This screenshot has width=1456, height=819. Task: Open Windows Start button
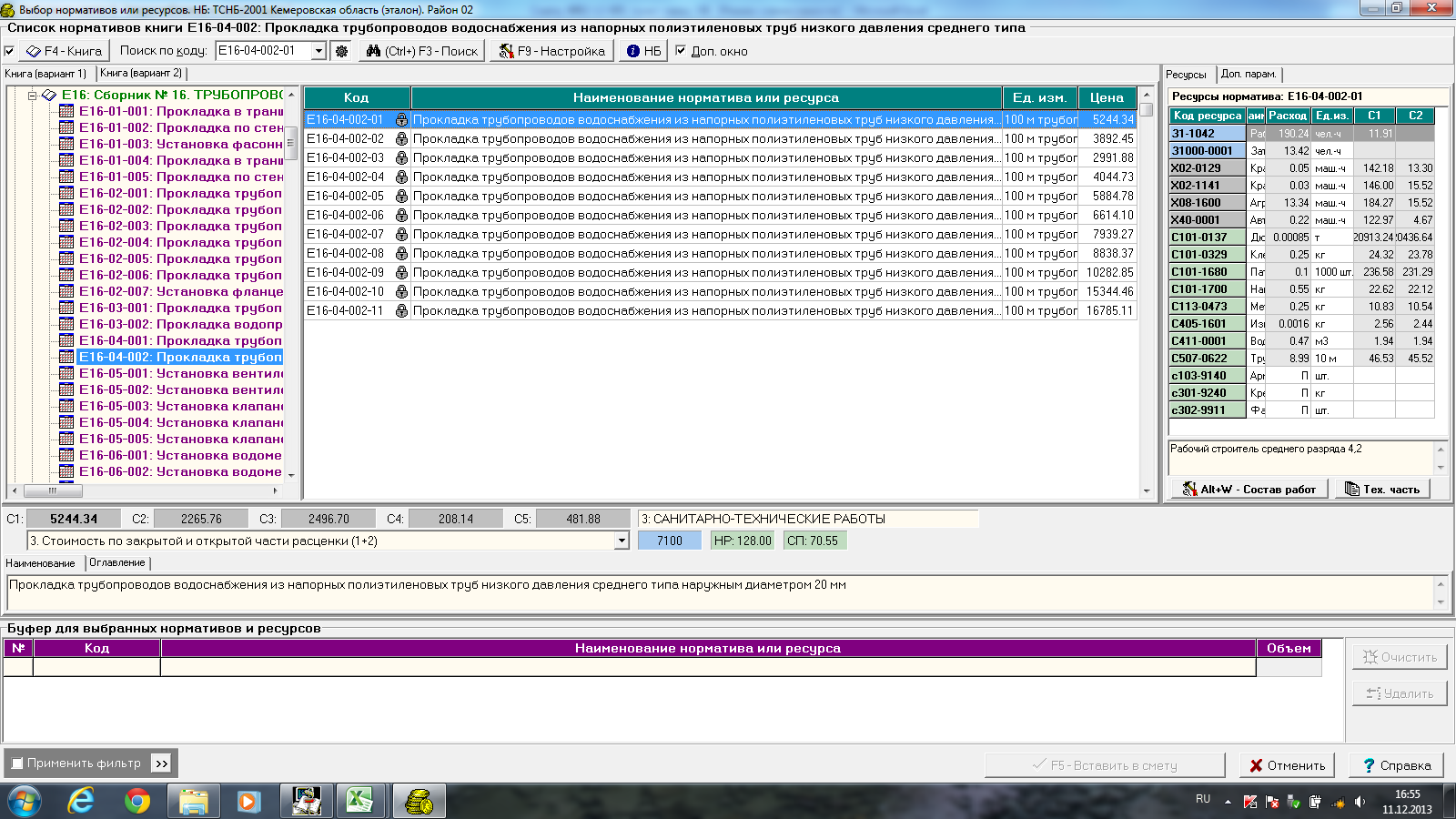click(x=24, y=802)
